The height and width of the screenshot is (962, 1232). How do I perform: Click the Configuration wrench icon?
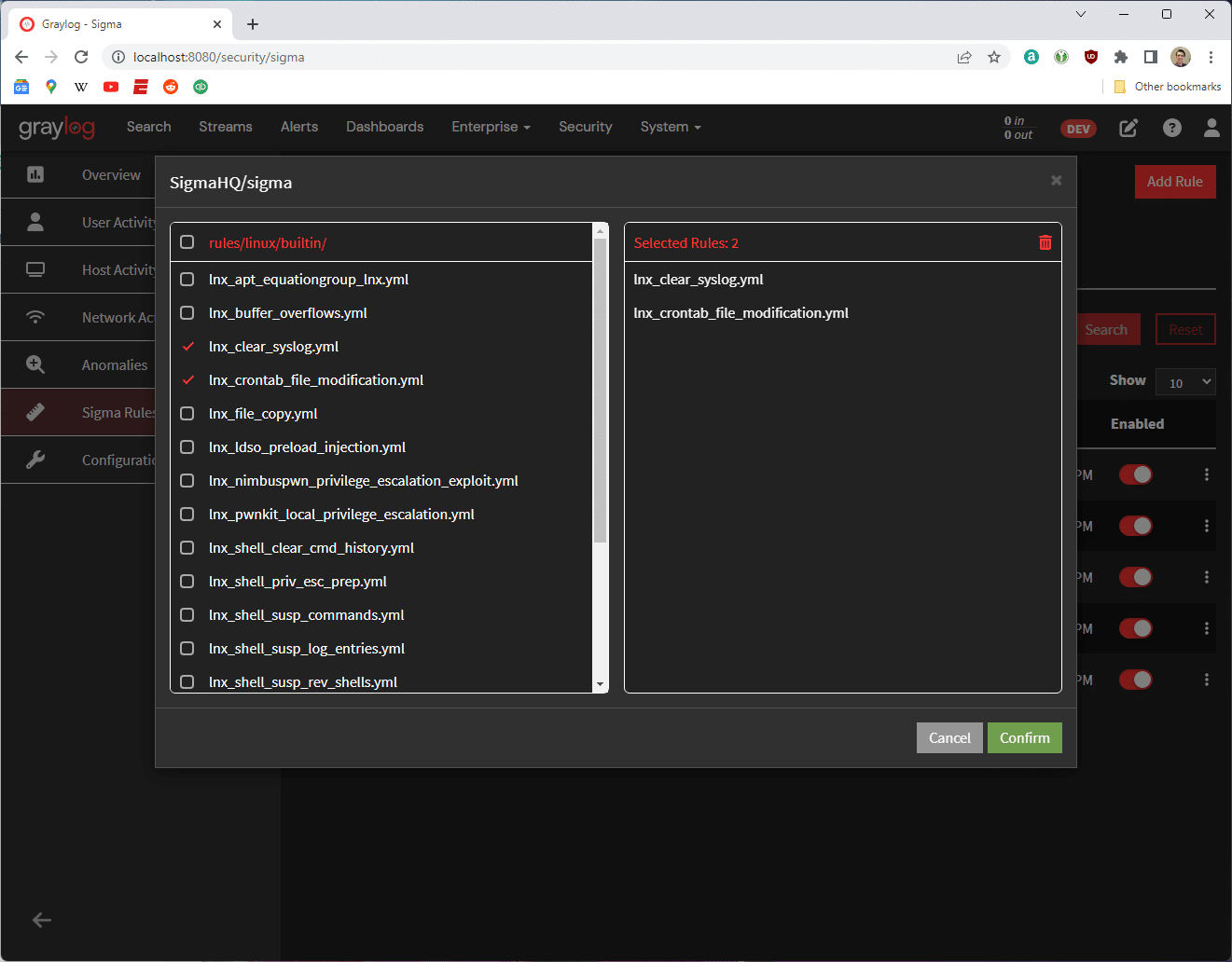(x=35, y=460)
